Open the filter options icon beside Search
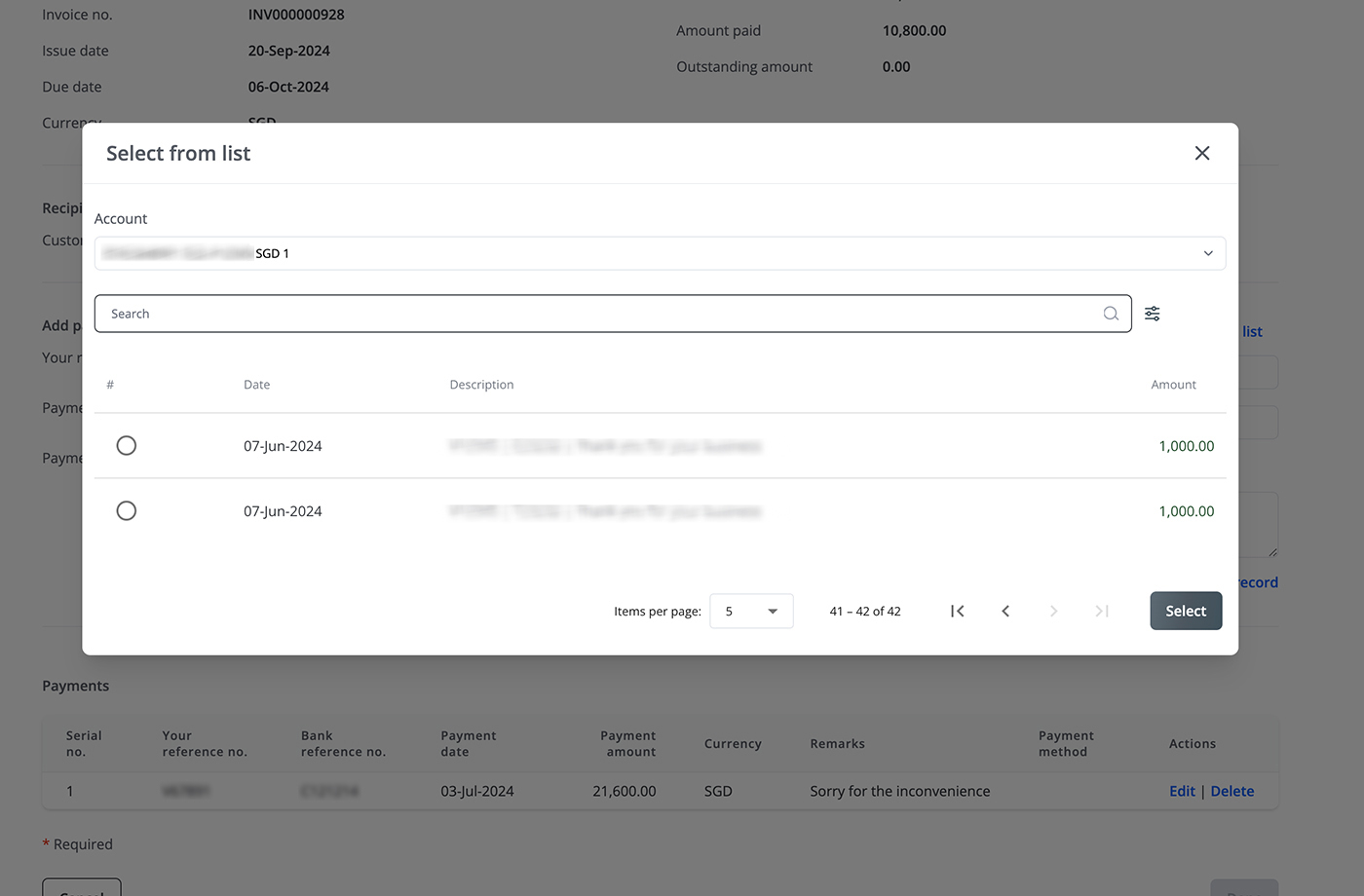The height and width of the screenshot is (896, 1364). 1153,314
